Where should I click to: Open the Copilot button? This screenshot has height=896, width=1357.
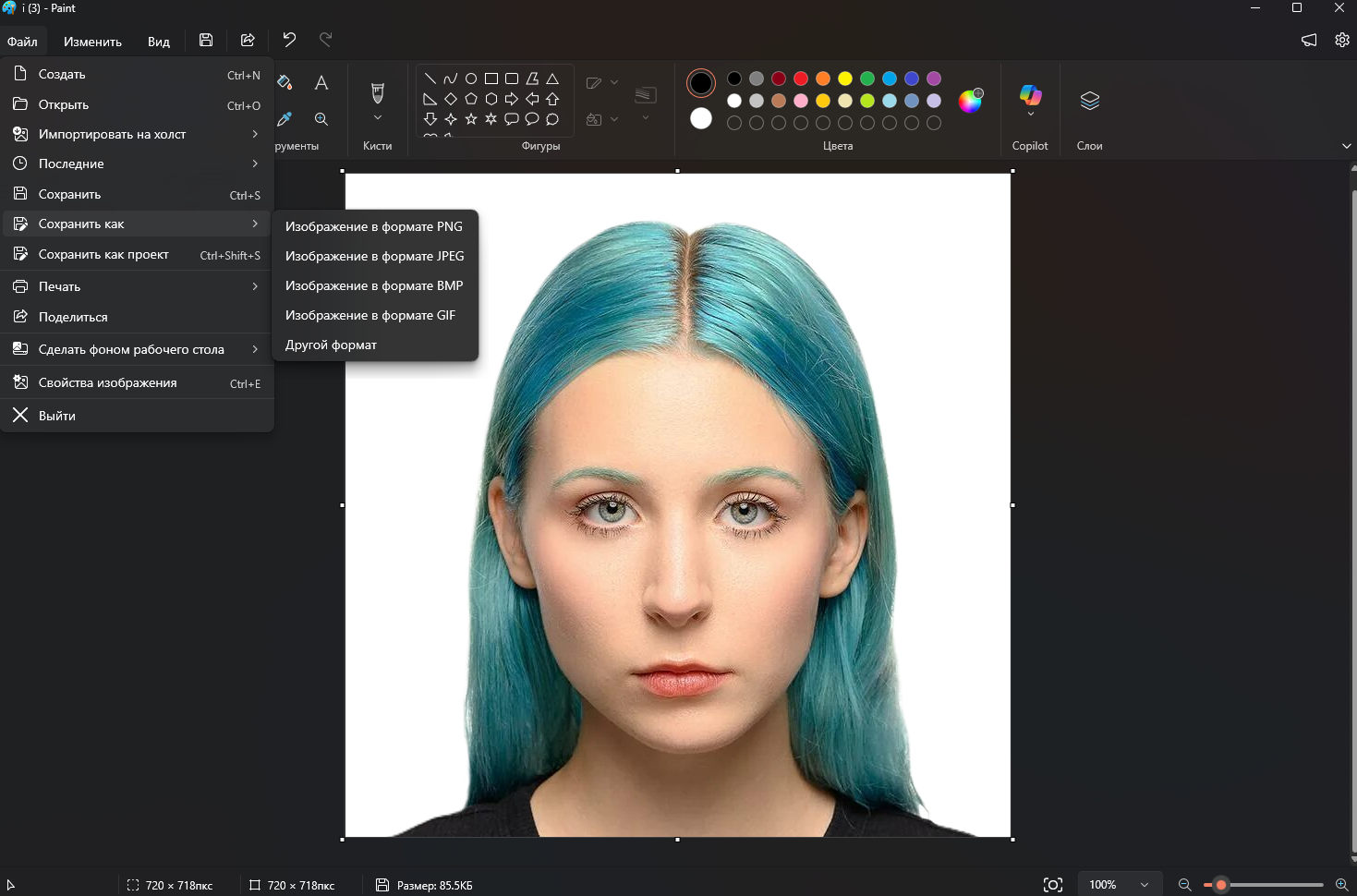click(1030, 95)
